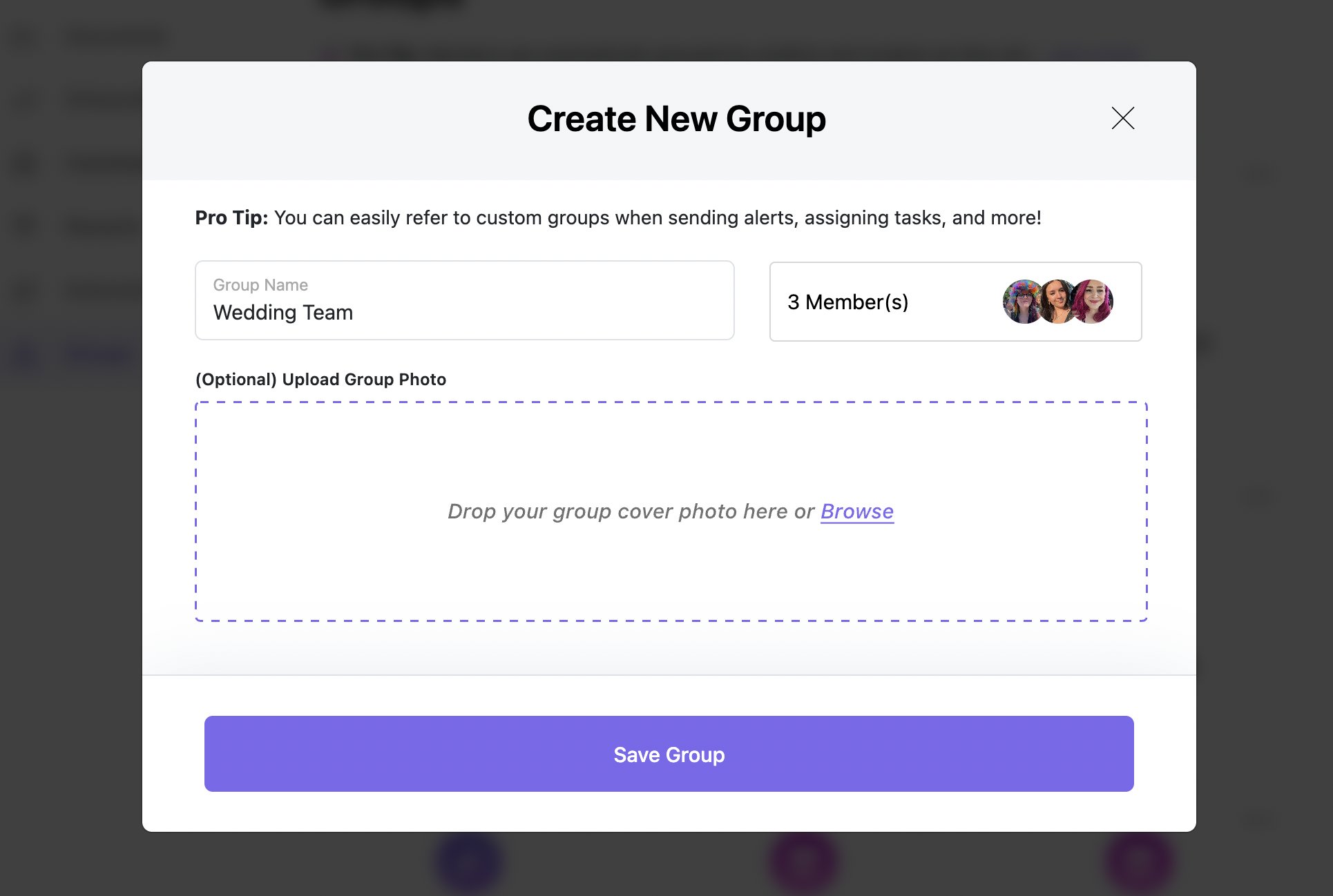This screenshot has width=1333, height=896.
Task: Close the Create New Group dialog
Action: [x=1123, y=118]
